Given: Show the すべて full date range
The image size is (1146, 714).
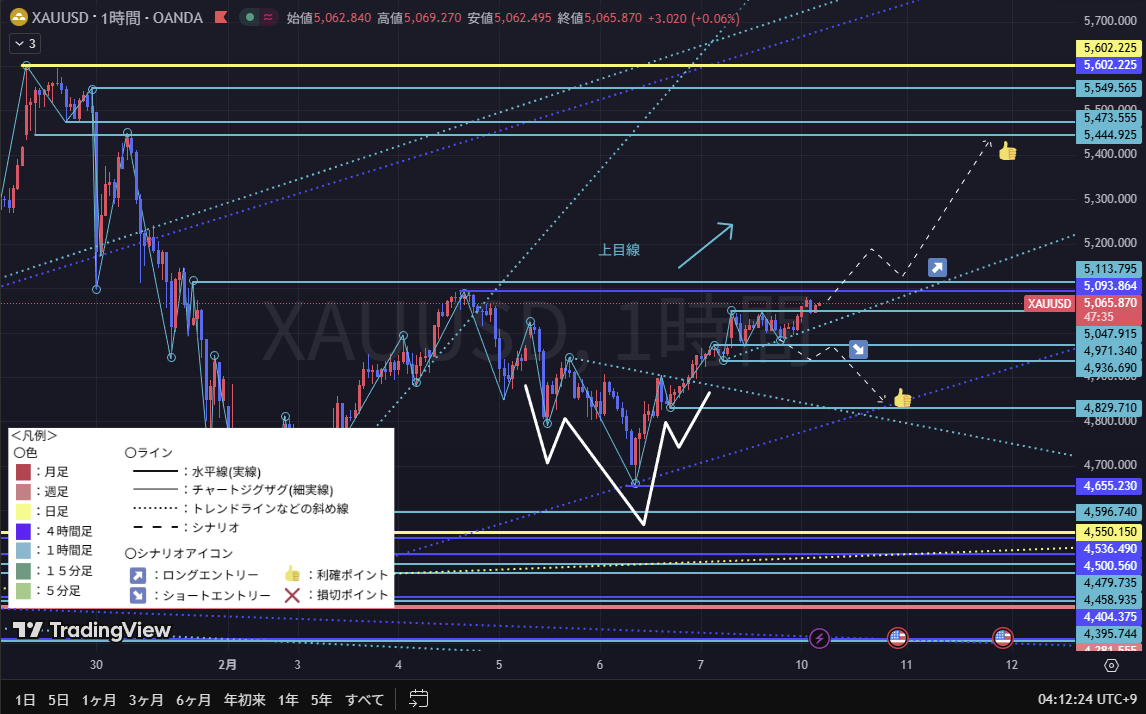Looking at the screenshot, I should [364, 699].
